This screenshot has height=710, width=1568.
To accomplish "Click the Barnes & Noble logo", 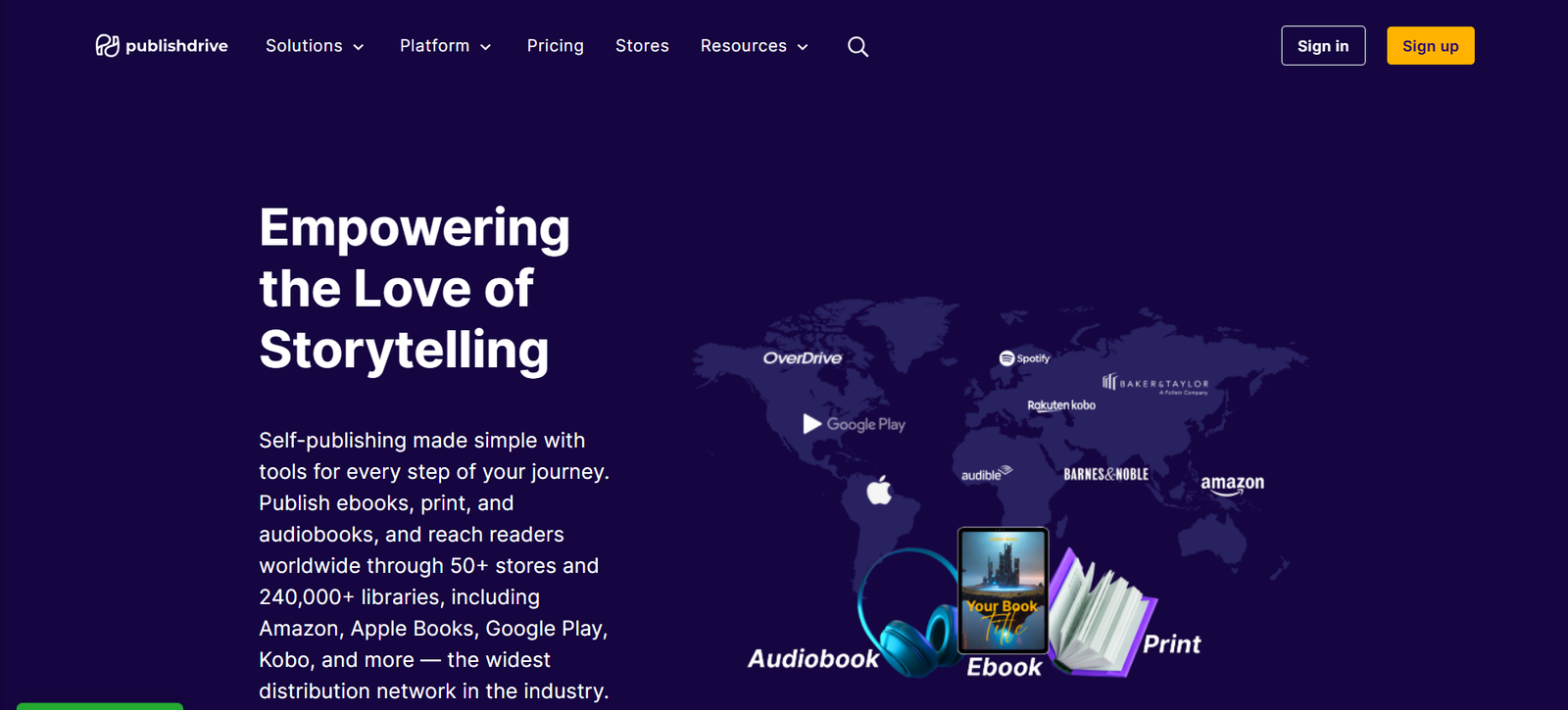I will (x=1105, y=474).
